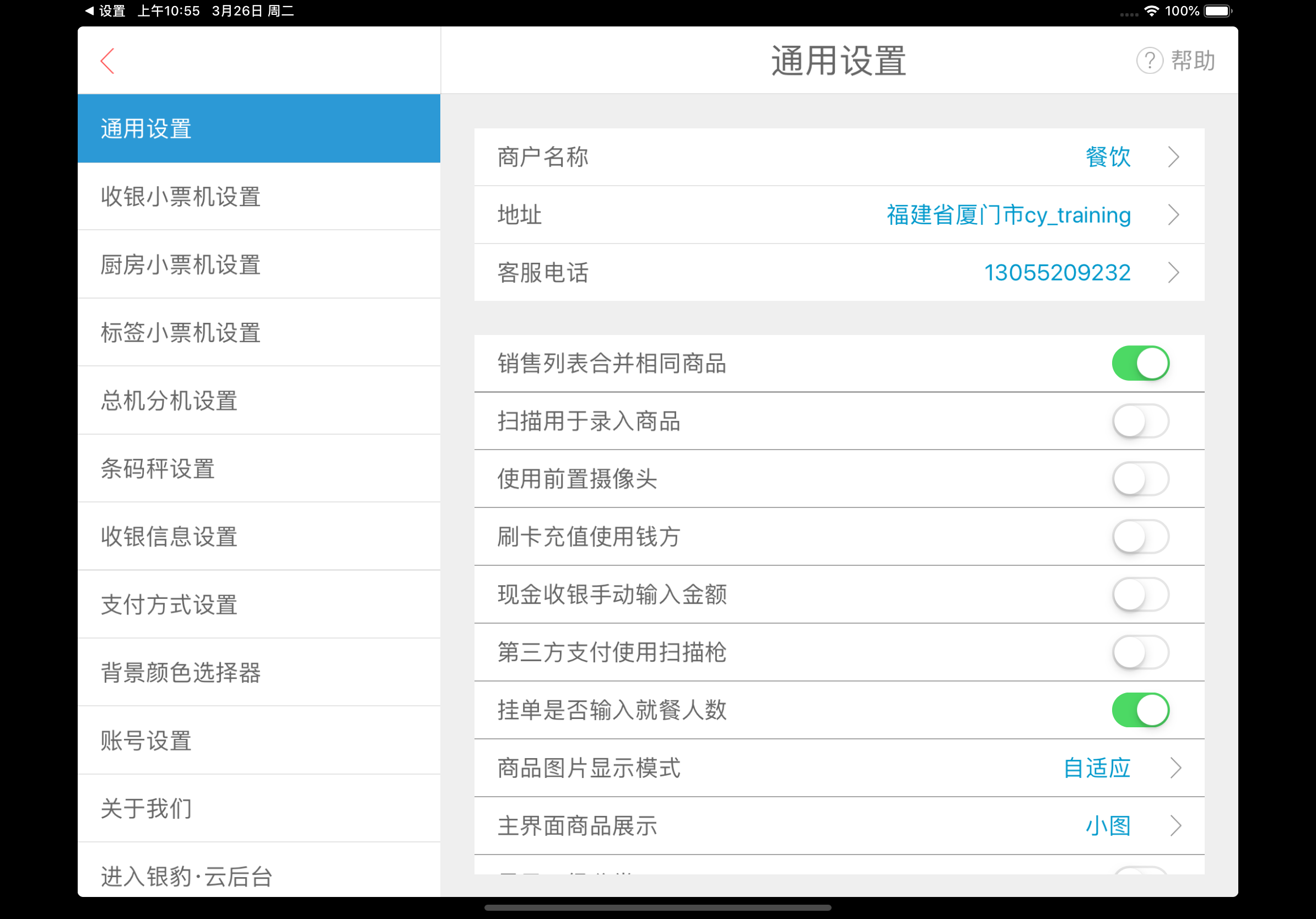
Task: Open 支付方式设置 menu item
Action: (x=169, y=605)
